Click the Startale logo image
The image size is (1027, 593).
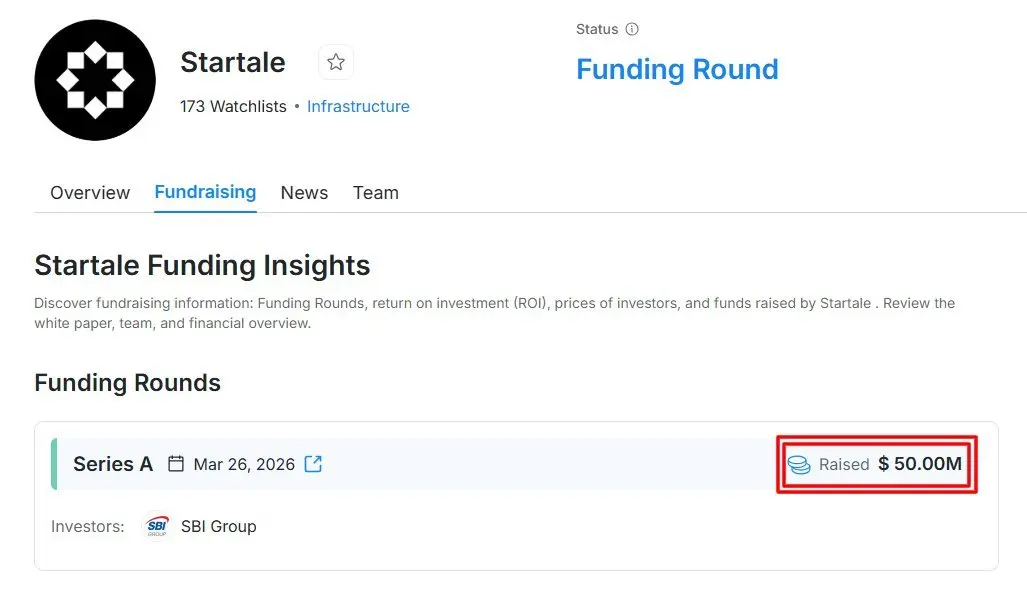tap(95, 80)
